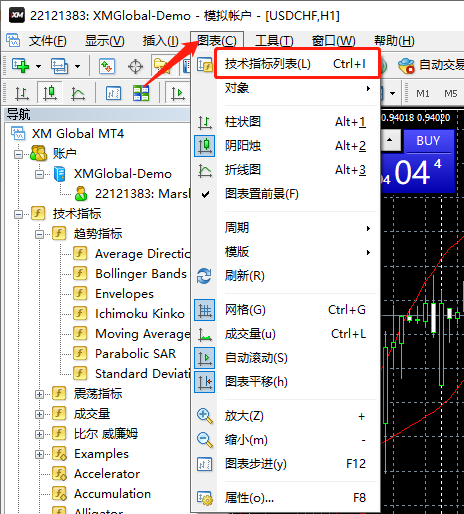
Task: Collapse the 账户 tree node
Action: coord(19,154)
